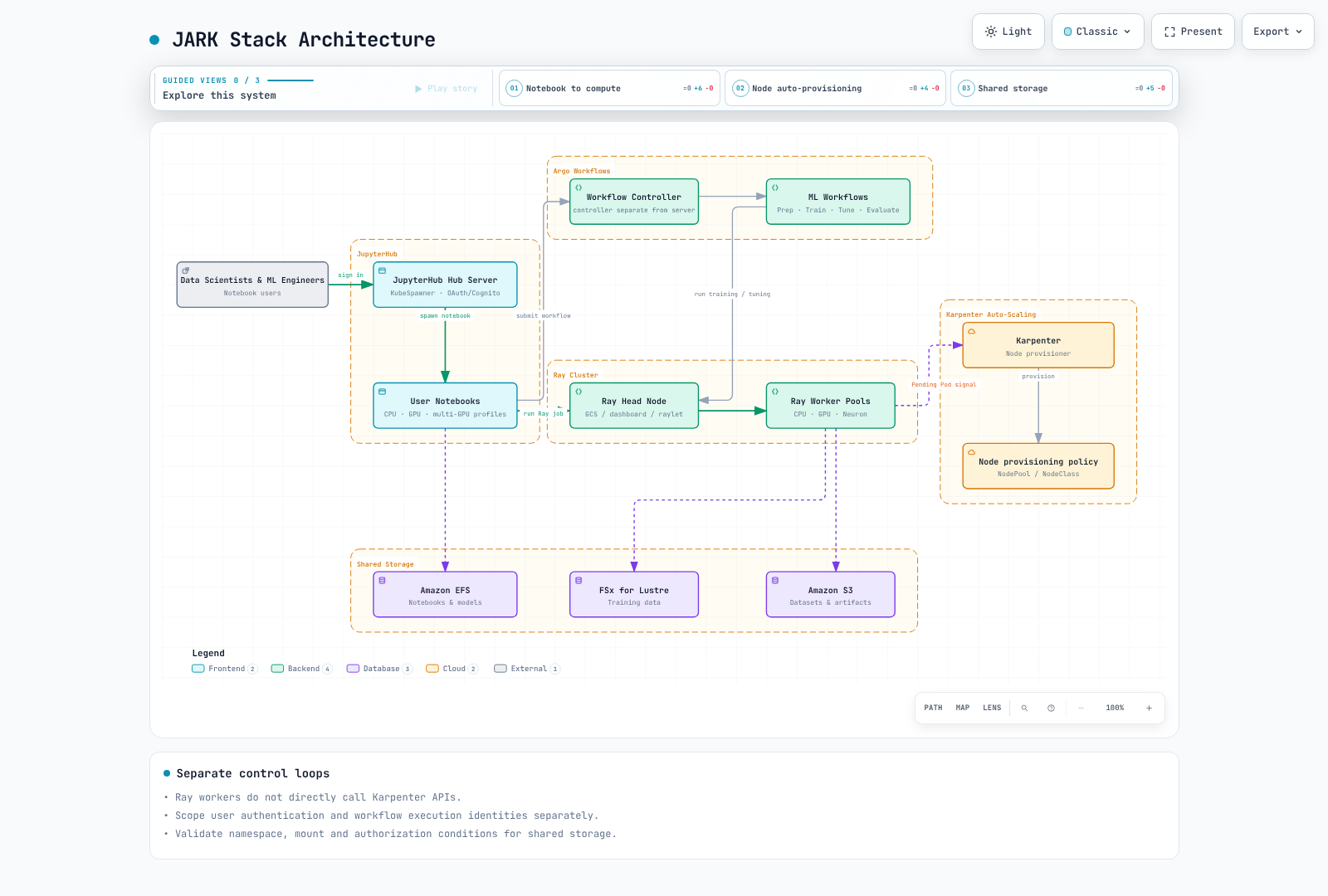Viewport: 1328px width, 896px height.
Task: Click the Present button
Action: pos(1193,32)
